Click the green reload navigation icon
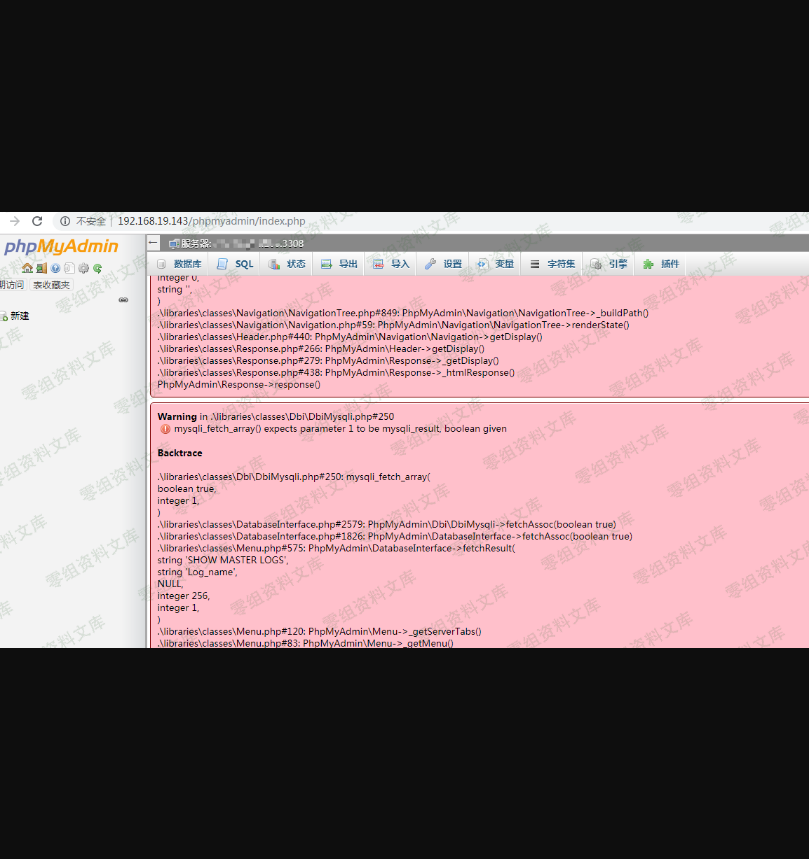This screenshot has height=859, width=809. pos(98,268)
